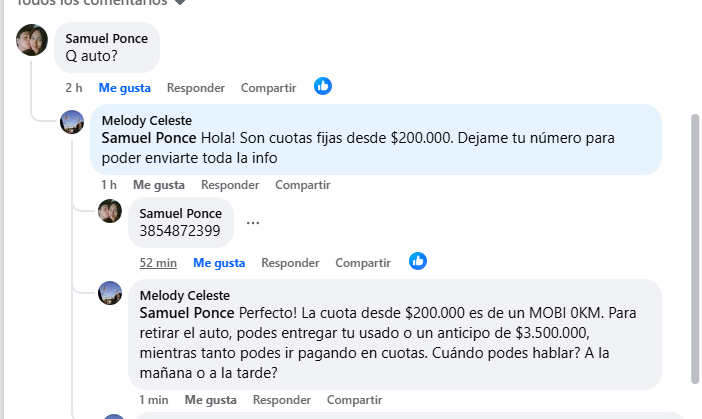Click "52 min" timestamp link
Image resolution: width=702 pixels, height=419 pixels.
point(158,263)
